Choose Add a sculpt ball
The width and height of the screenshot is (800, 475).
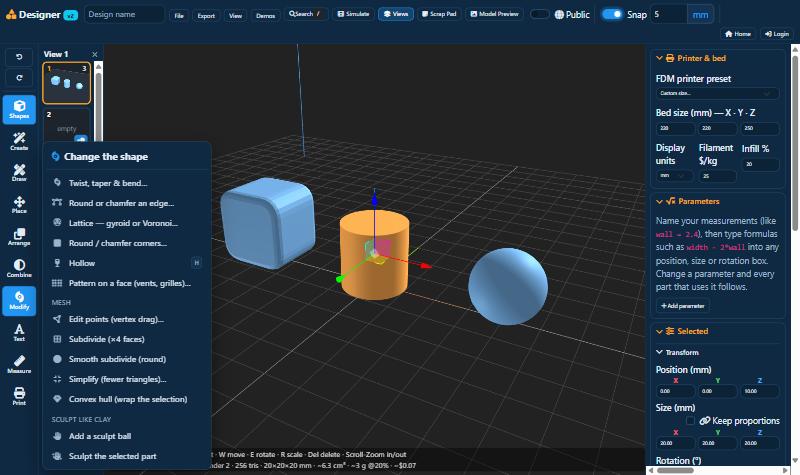tap(127, 436)
